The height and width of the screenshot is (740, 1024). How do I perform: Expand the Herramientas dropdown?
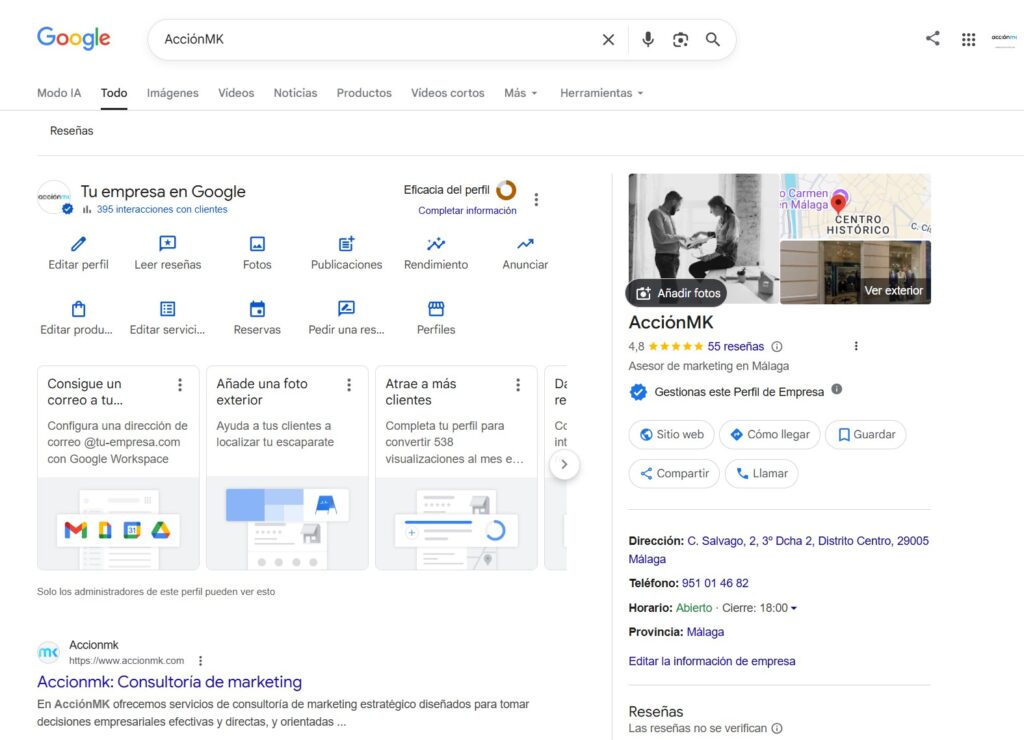coord(601,93)
